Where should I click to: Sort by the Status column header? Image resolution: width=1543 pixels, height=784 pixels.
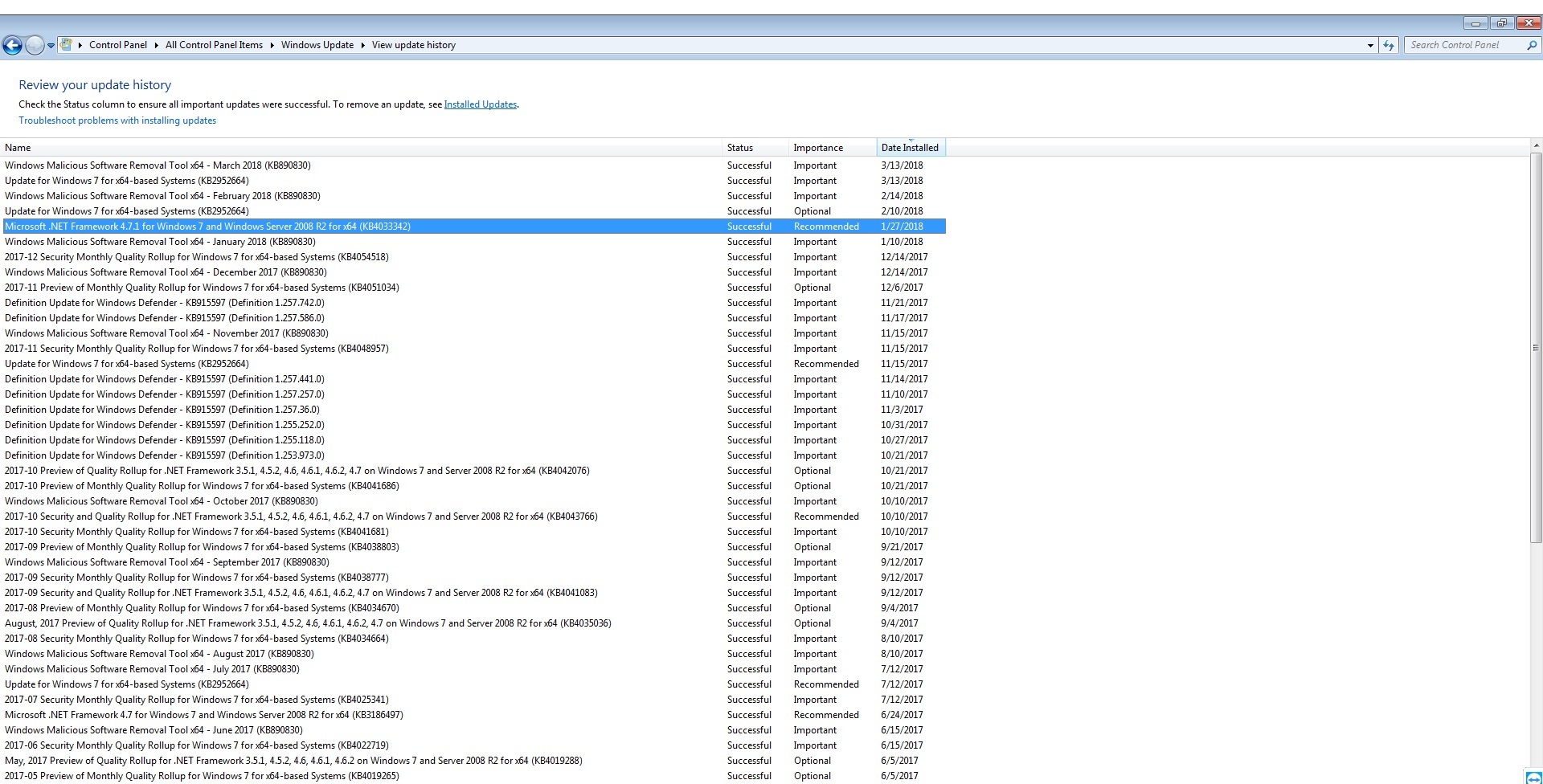[x=755, y=148]
